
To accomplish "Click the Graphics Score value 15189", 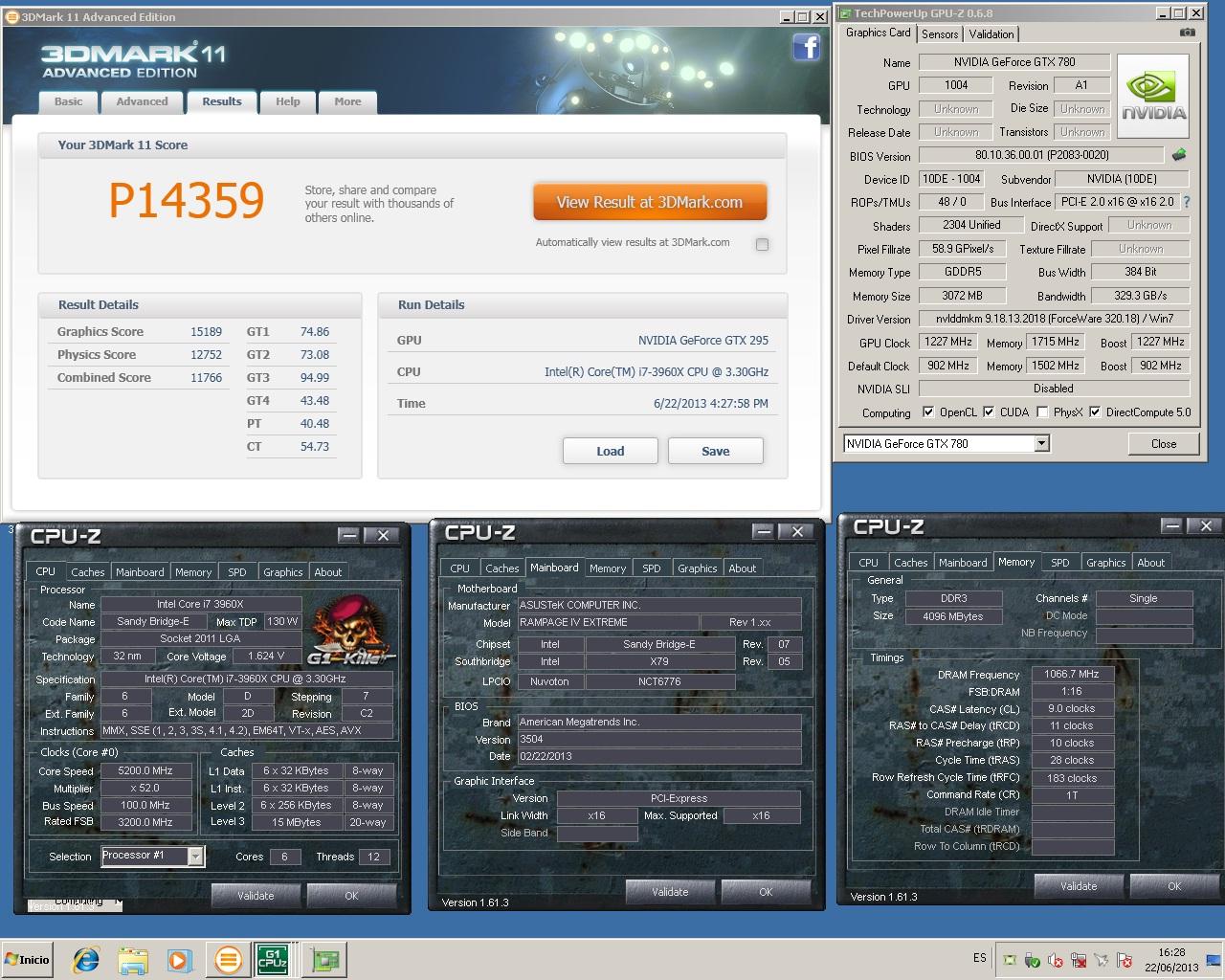I will 206,332.
